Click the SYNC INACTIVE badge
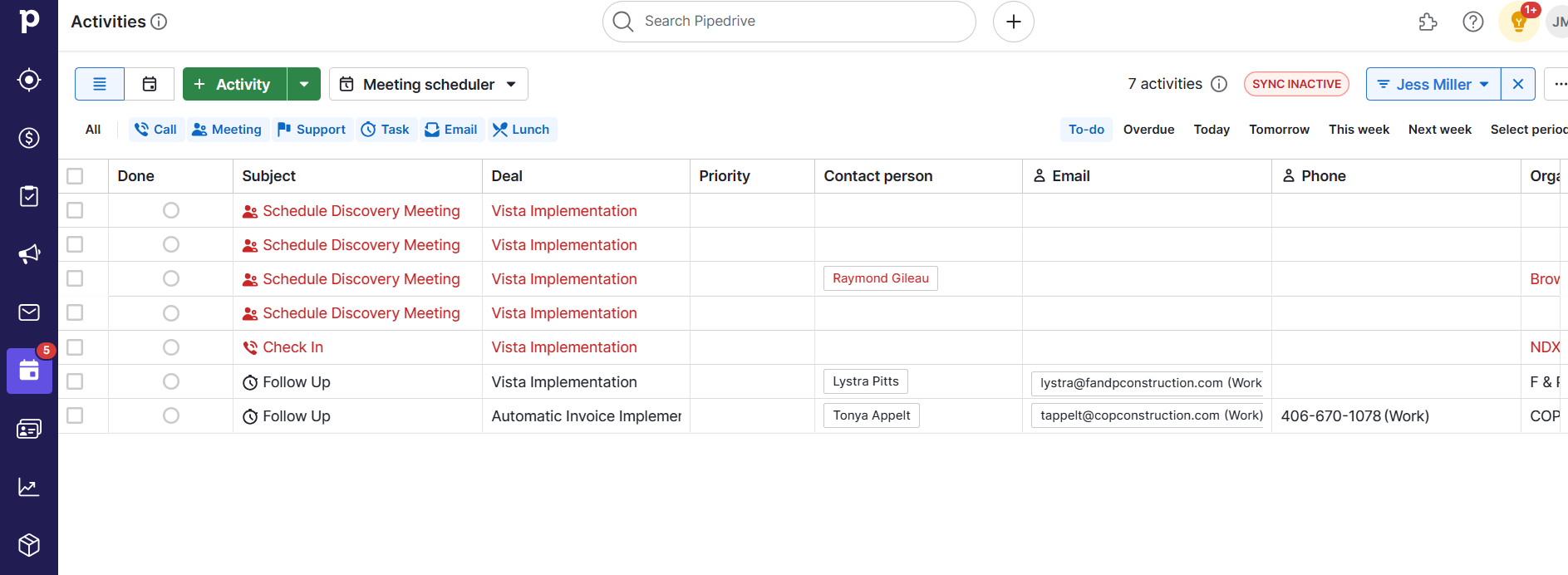Screen dimensions: 1568x575 [1295, 84]
